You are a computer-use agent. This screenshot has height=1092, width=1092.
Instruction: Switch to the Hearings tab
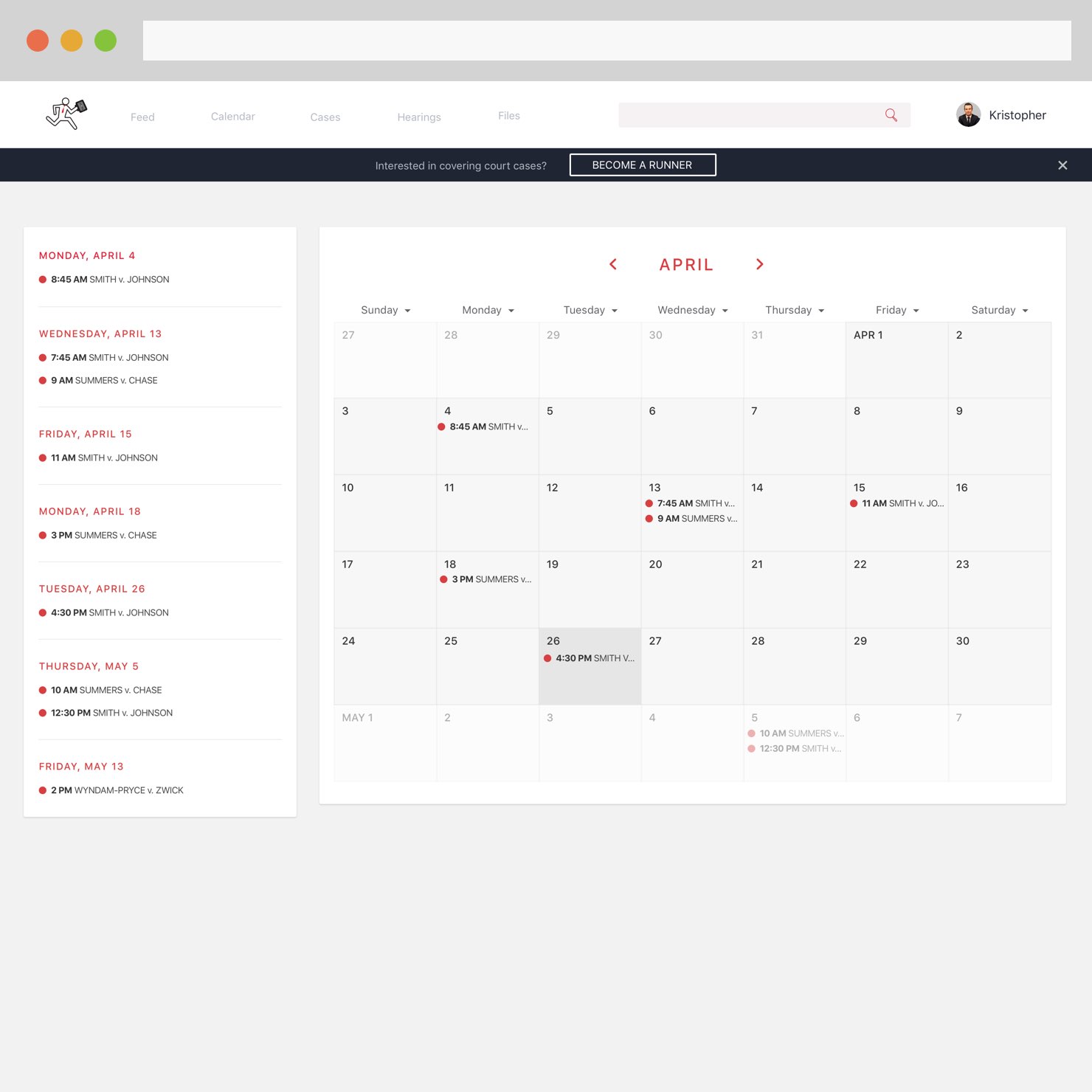(x=418, y=117)
